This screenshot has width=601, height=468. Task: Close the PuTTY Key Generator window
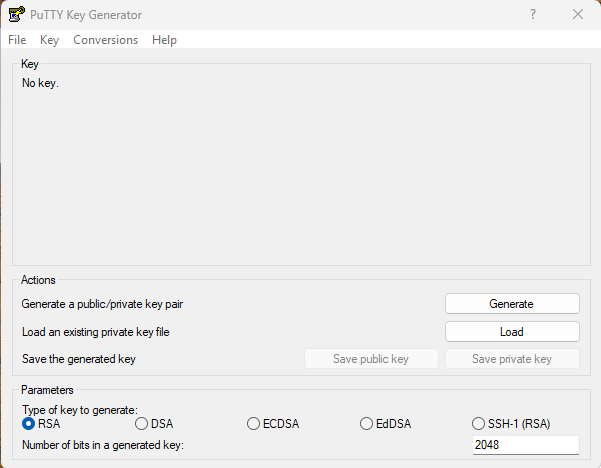tap(578, 15)
